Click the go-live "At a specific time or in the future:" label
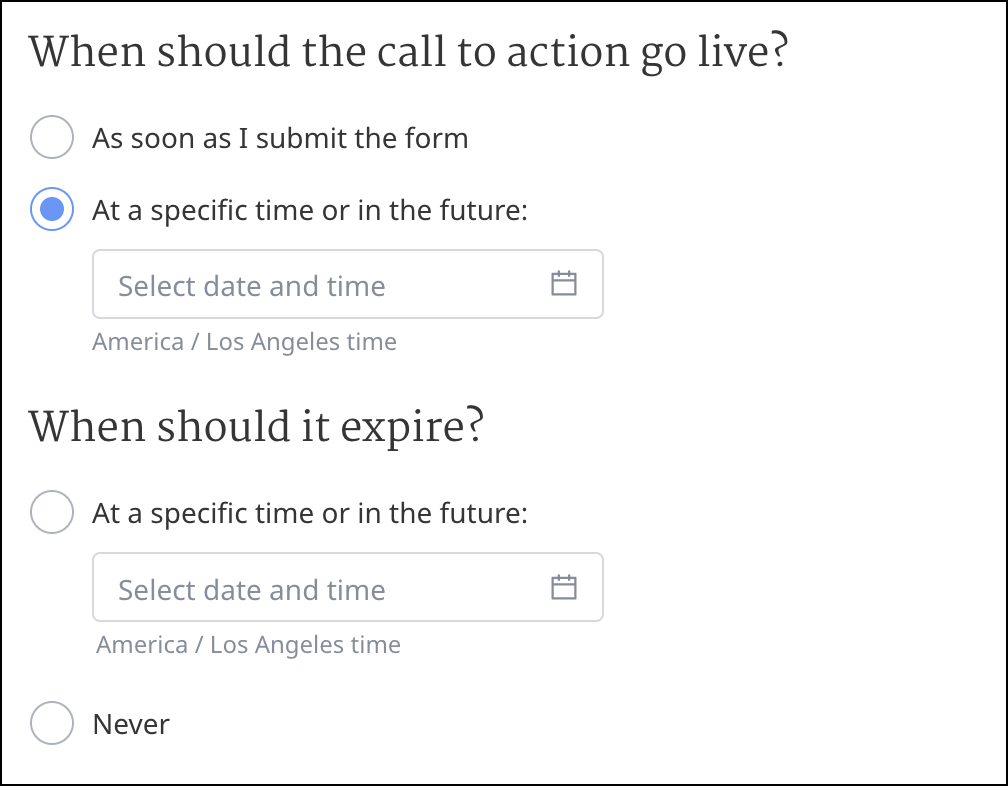 (x=309, y=211)
